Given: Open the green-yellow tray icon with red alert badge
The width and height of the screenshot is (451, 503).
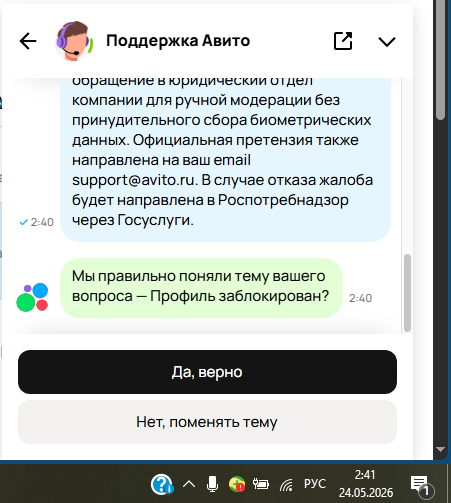Looking at the screenshot, I should 237,484.
